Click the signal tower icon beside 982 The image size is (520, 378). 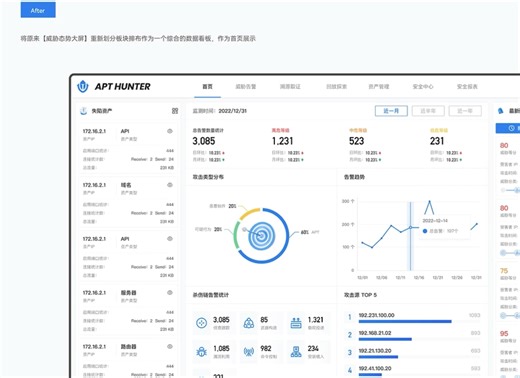point(249,351)
